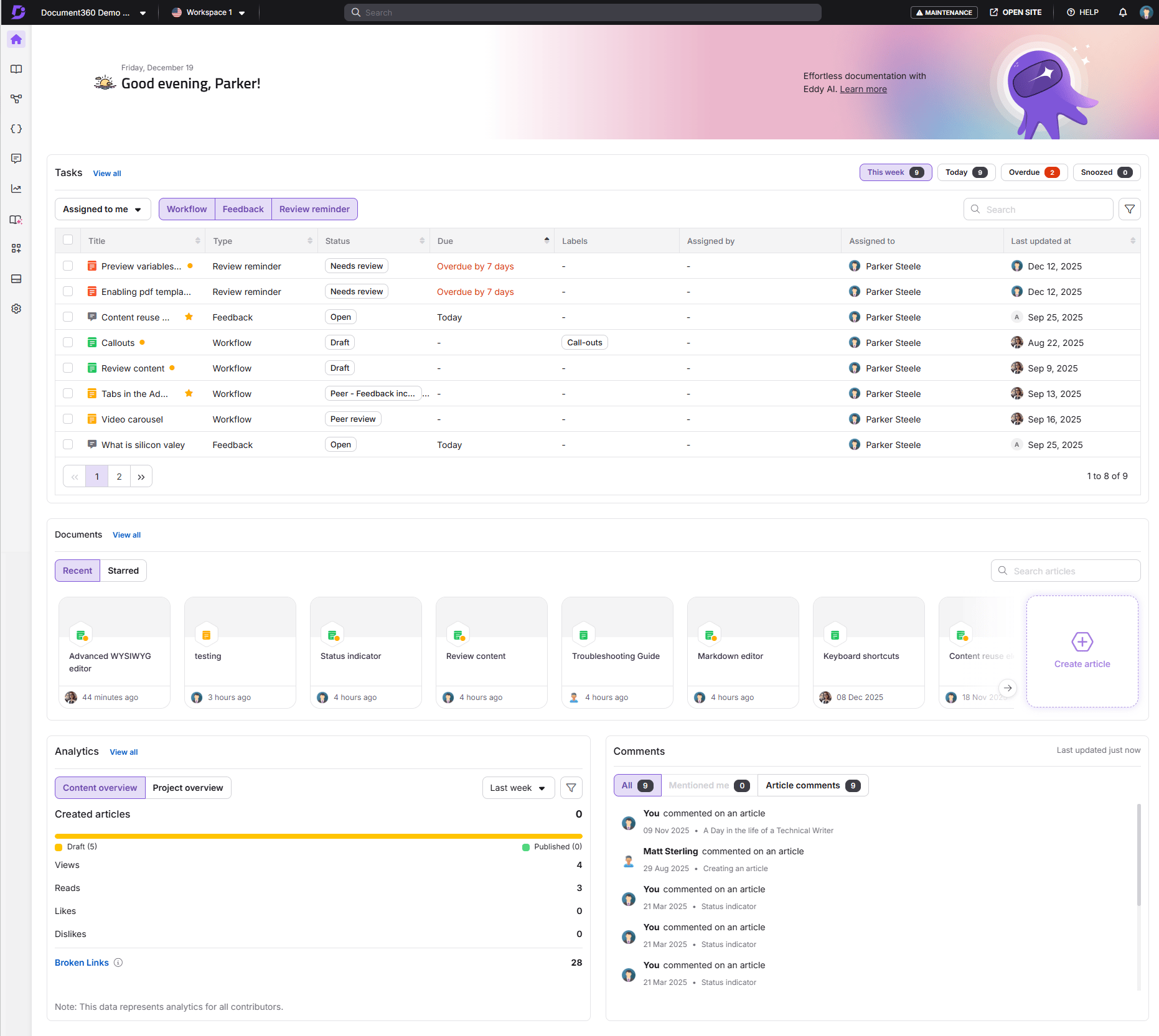This screenshot has height=1036, width=1159.
Task: Select all tasks via header checkbox
Action: (x=68, y=240)
